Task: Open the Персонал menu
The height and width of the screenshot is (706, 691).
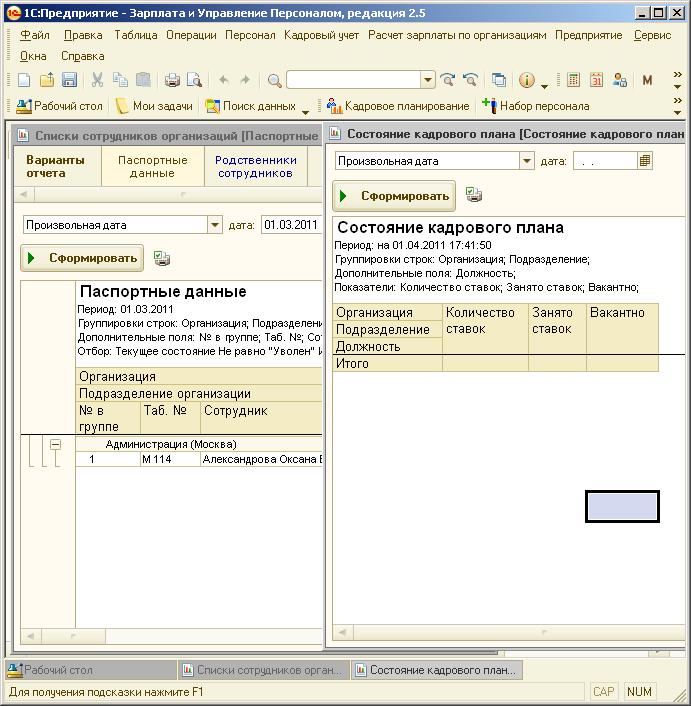Action: 250,35
